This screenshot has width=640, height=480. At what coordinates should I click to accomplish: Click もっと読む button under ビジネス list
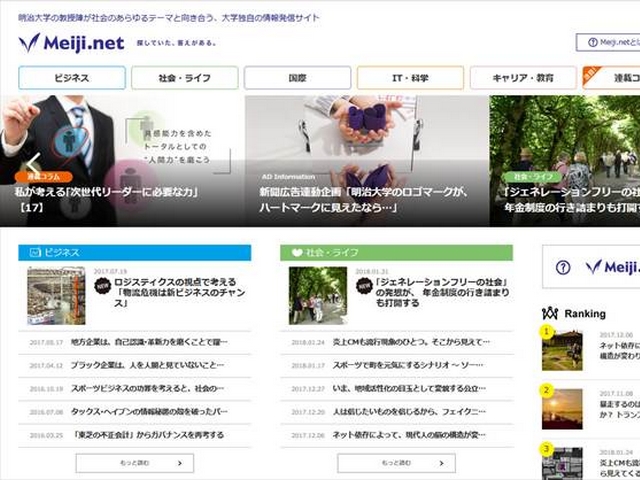click(x=135, y=463)
